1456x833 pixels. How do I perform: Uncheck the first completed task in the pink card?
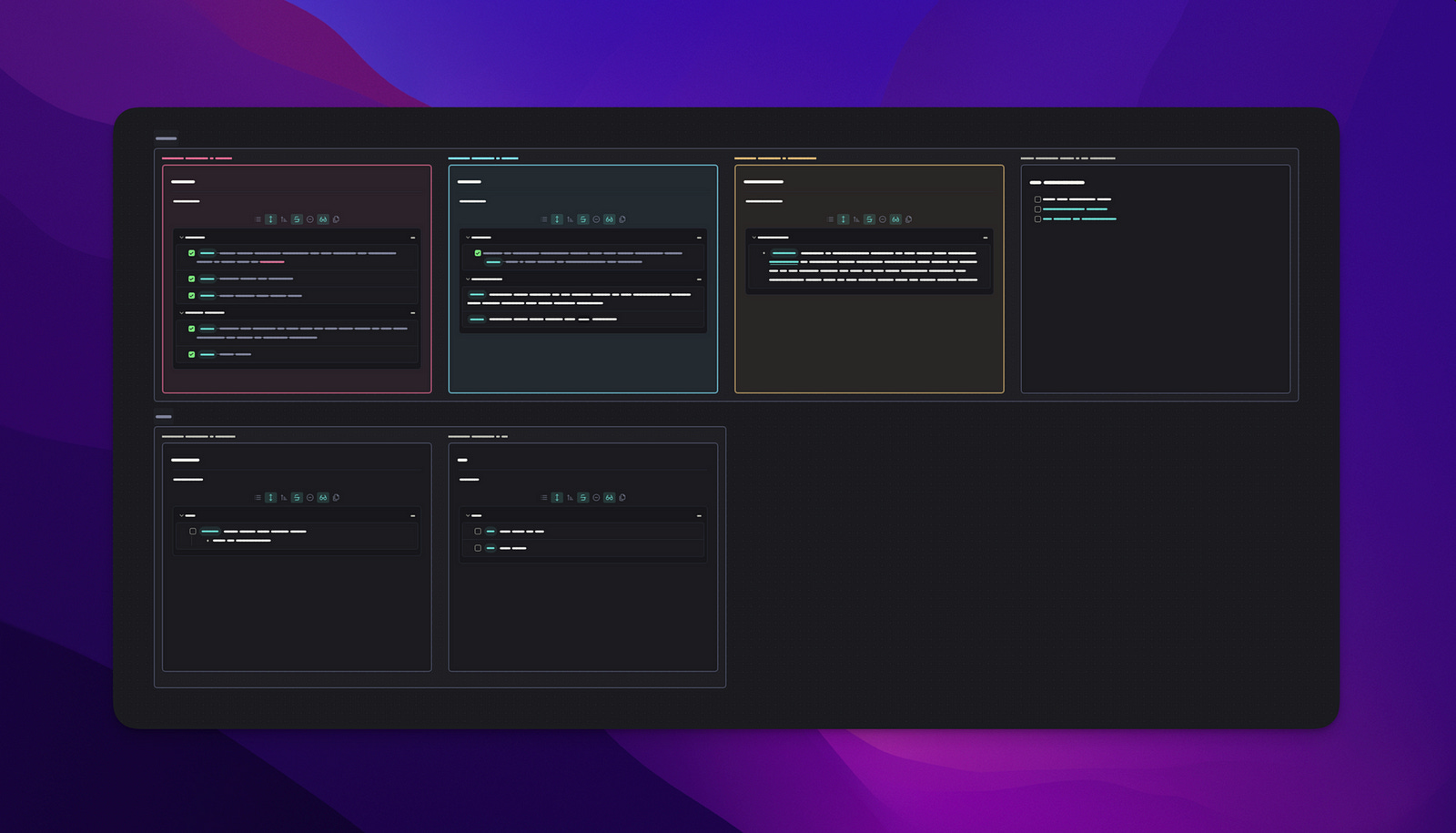pos(191,253)
